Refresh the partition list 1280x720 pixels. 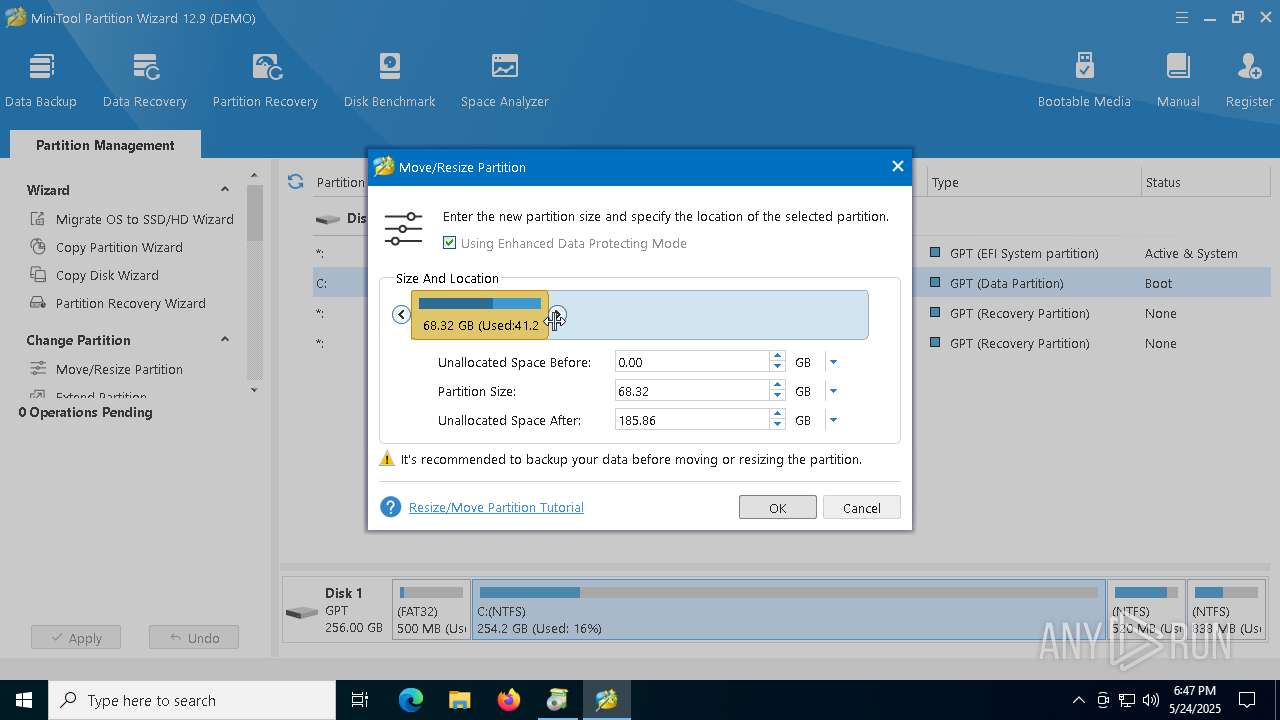point(295,181)
